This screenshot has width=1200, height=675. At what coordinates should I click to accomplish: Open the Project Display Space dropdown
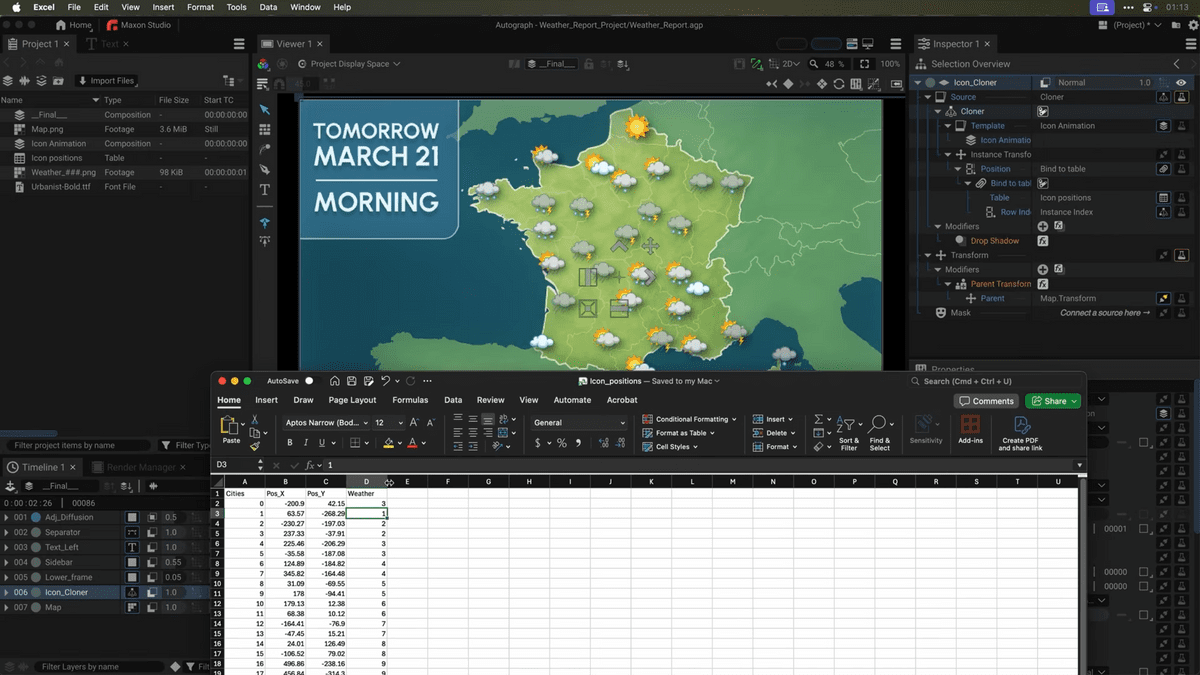pos(355,64)
